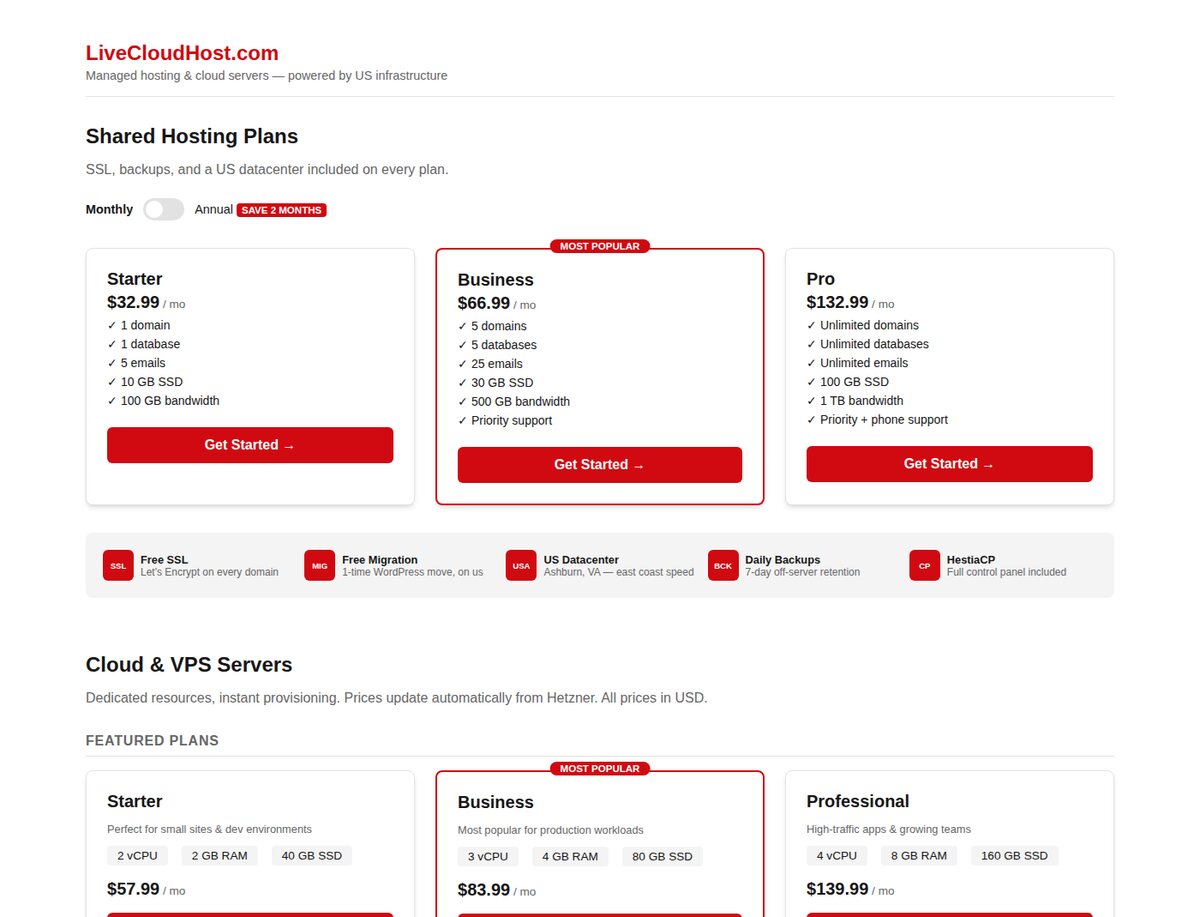Click the MIG free migration icon

320,565
